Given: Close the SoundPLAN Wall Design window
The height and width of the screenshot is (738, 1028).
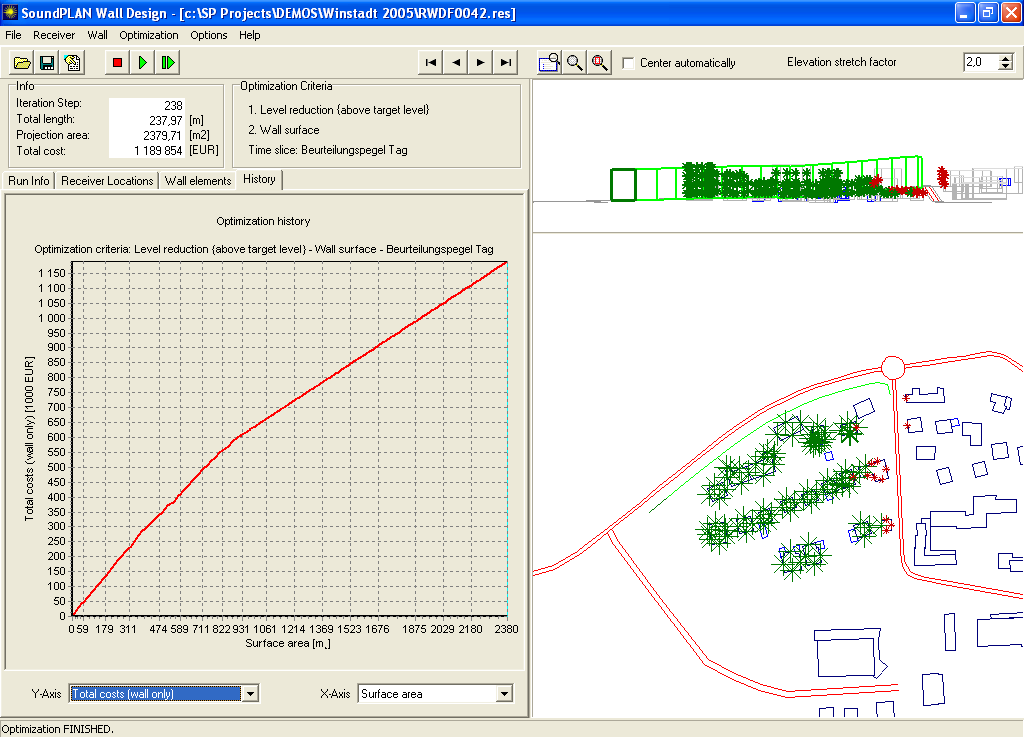Looking at the screenshot, I should pyautogui.click(x=1012, y=12).
